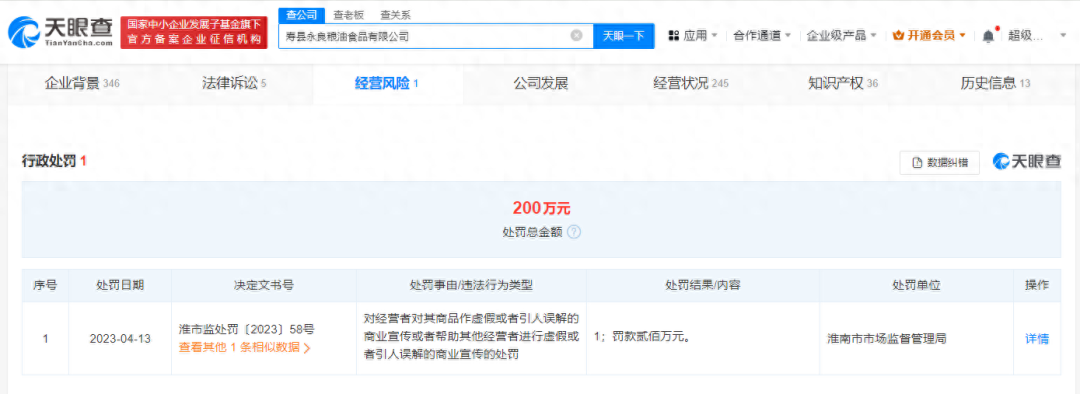Open 详情 link for the penalty record

(x=1037, y=339)
